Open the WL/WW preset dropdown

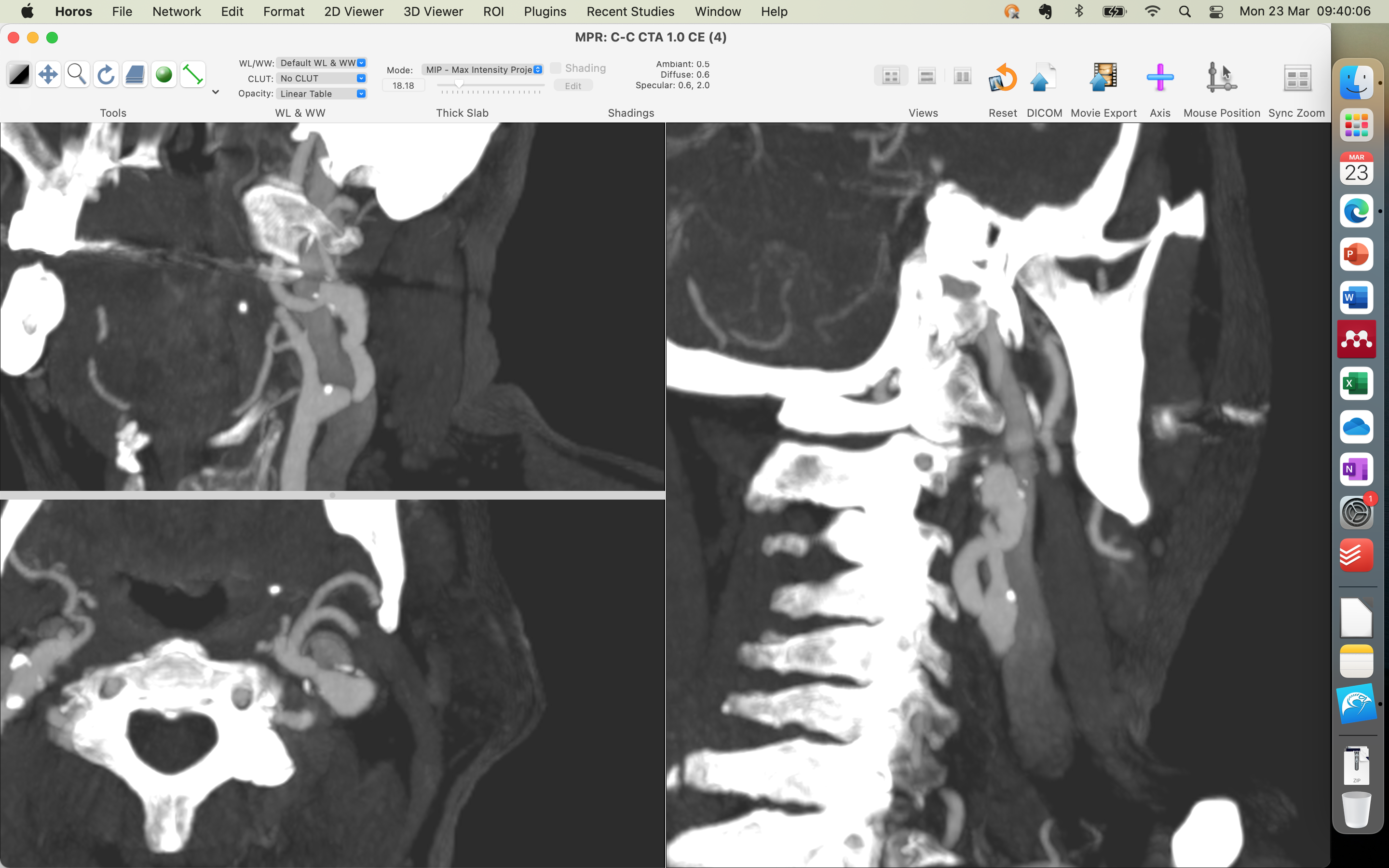(321, 63)
